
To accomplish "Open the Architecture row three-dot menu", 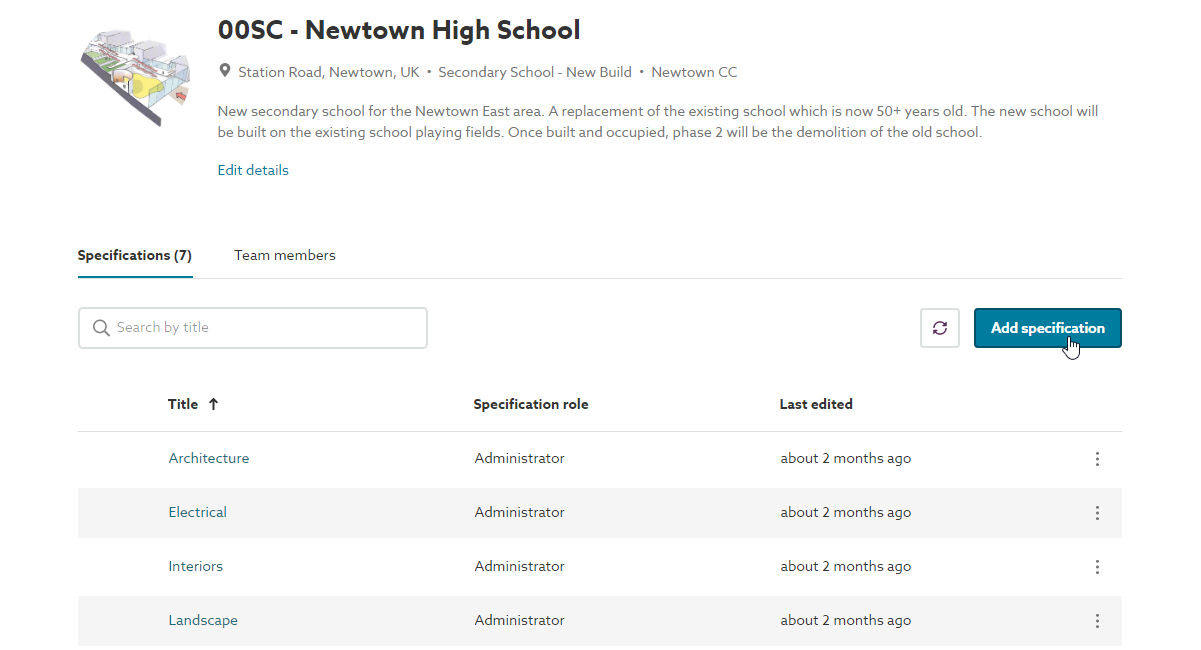I will (1097, 459).
